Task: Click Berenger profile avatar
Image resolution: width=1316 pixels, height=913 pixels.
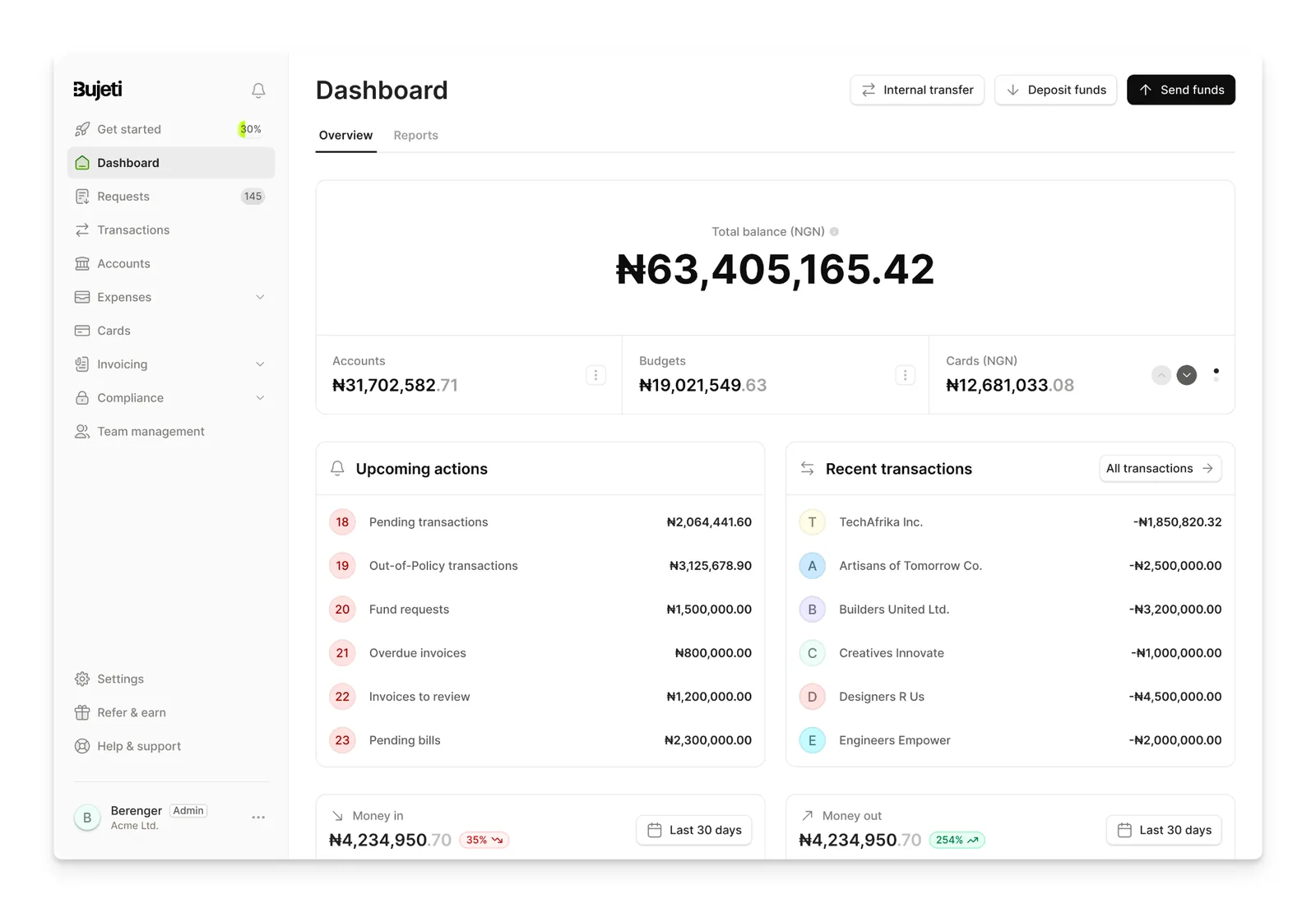Action: tap(87, 818)
